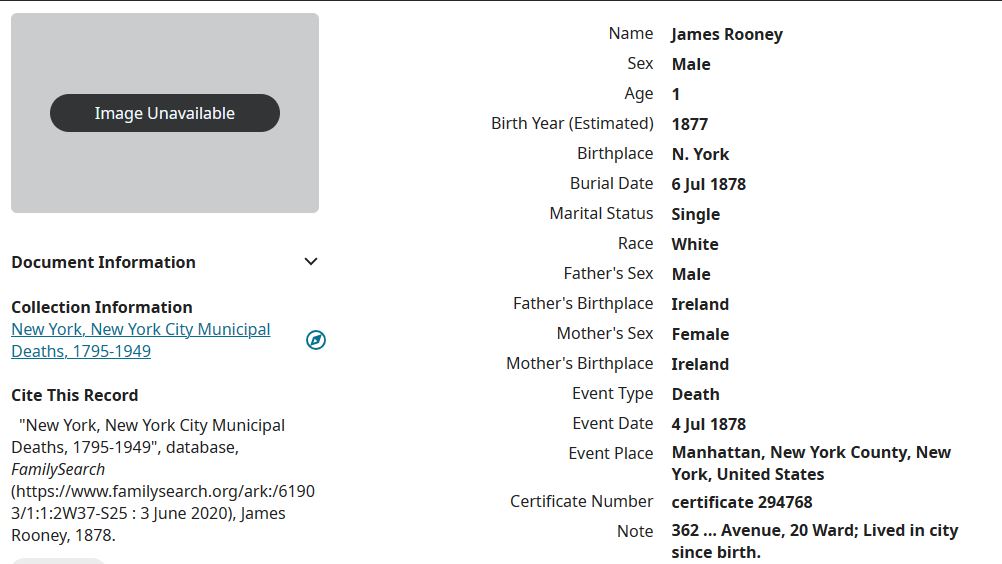Click the birthplace value N. York

[700, 154]
